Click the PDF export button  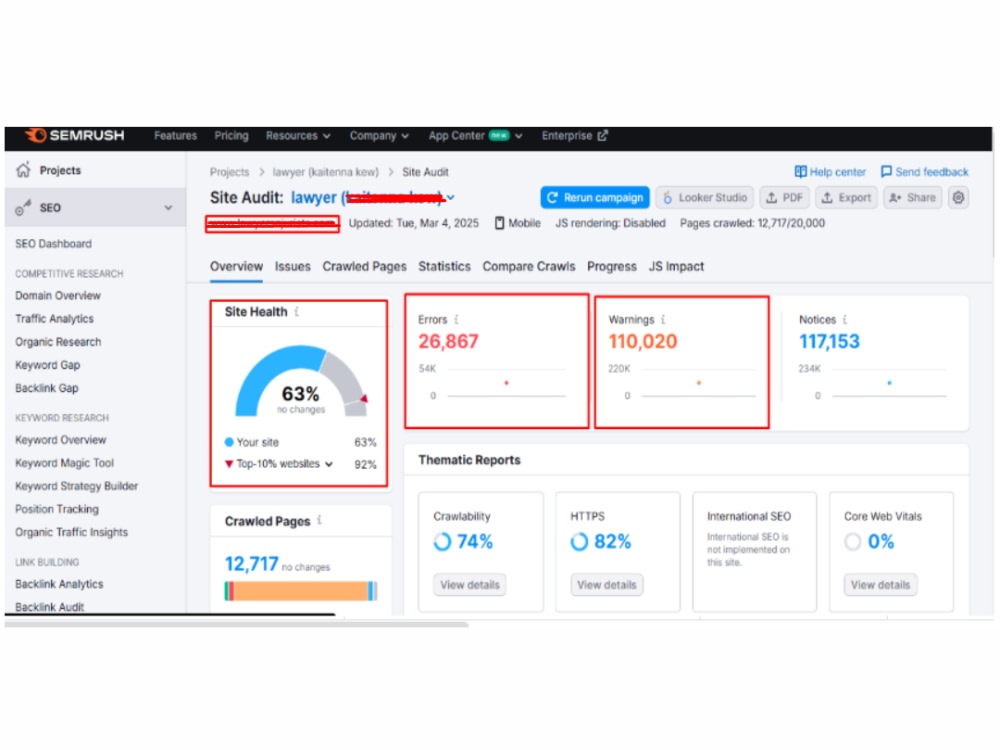tap(784, 198)
